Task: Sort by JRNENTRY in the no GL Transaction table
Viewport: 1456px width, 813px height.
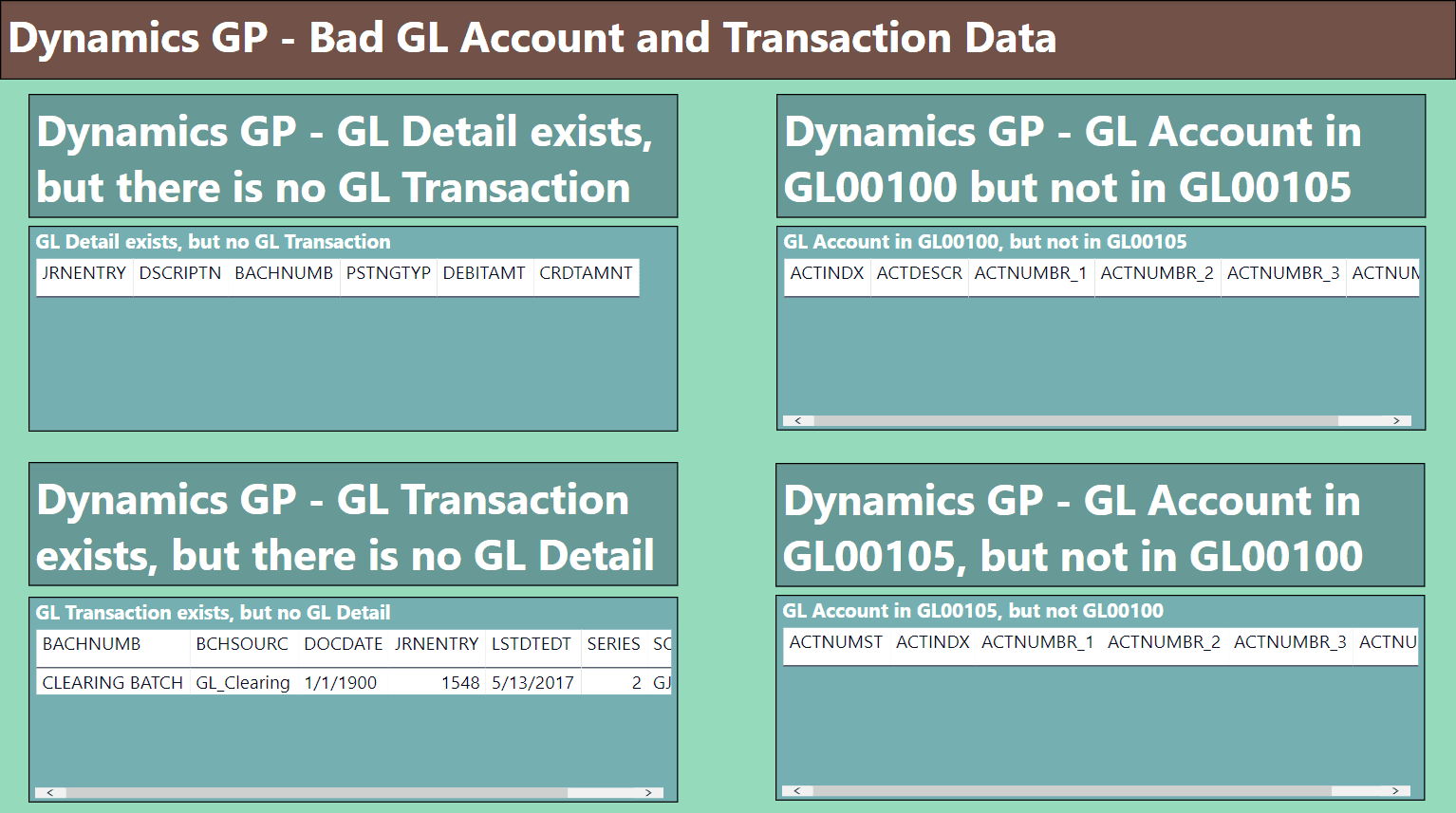Action: 84,273
